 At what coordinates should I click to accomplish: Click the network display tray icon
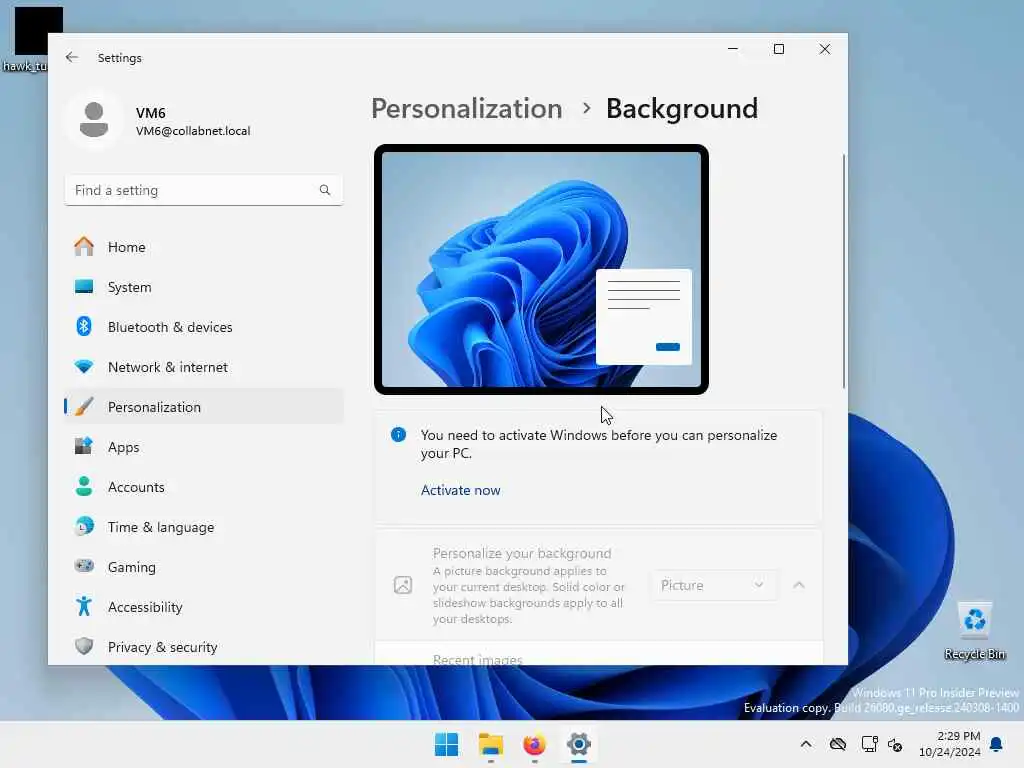[x=869, y=744]
